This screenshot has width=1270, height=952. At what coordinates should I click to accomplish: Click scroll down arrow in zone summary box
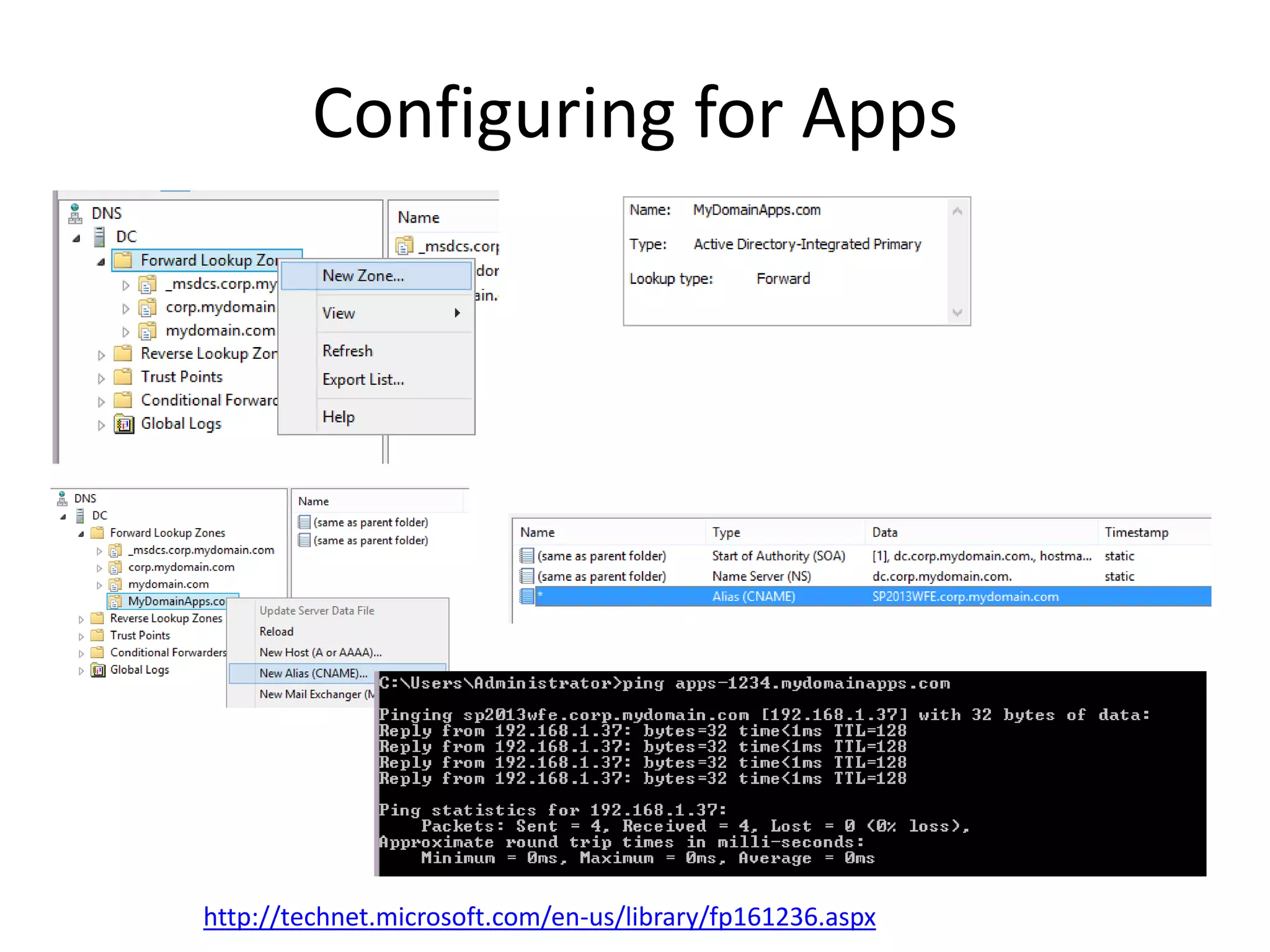pos(957,312)
